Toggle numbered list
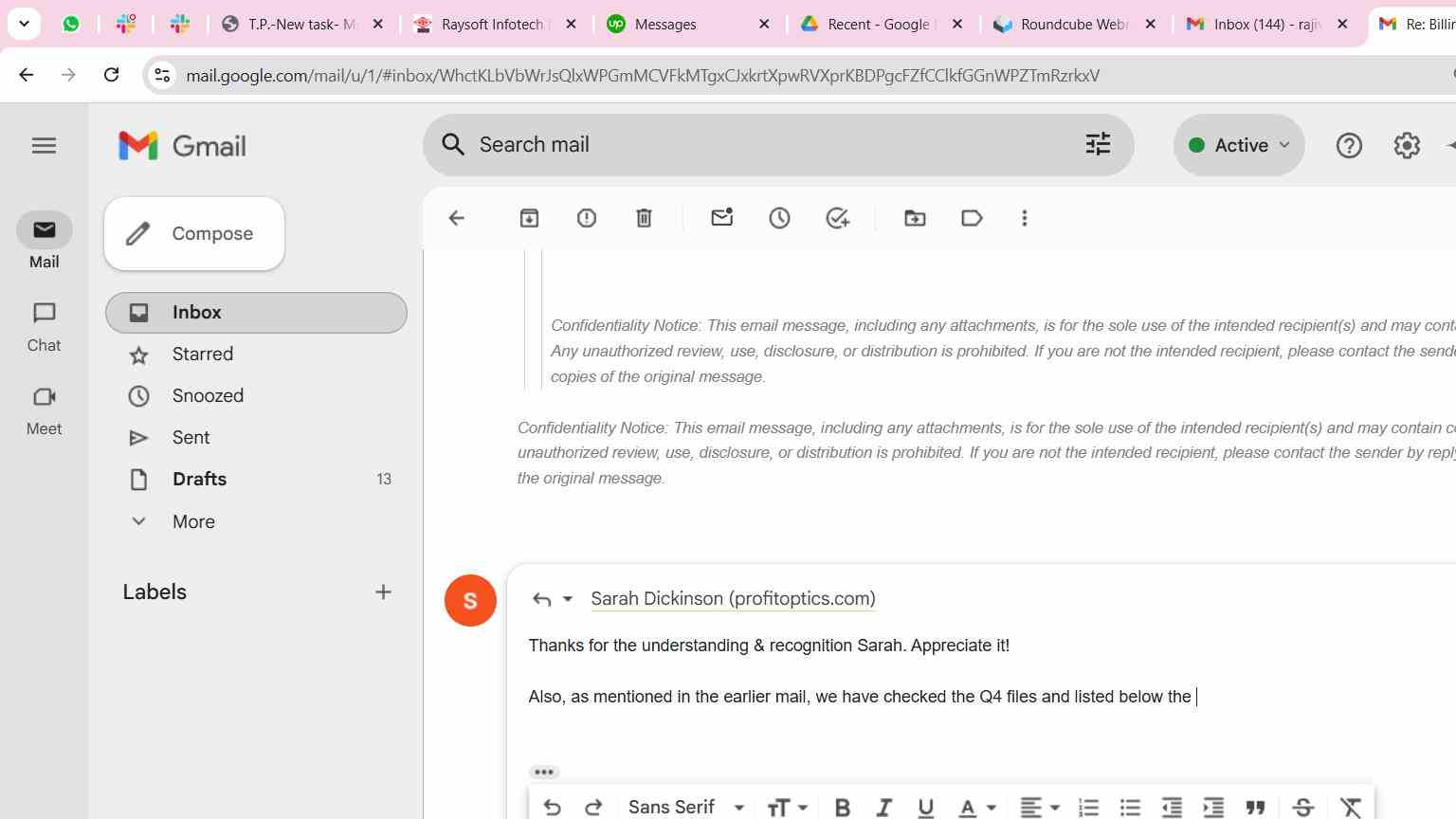The image size is (1456, 819). (x=1088, y=807)
